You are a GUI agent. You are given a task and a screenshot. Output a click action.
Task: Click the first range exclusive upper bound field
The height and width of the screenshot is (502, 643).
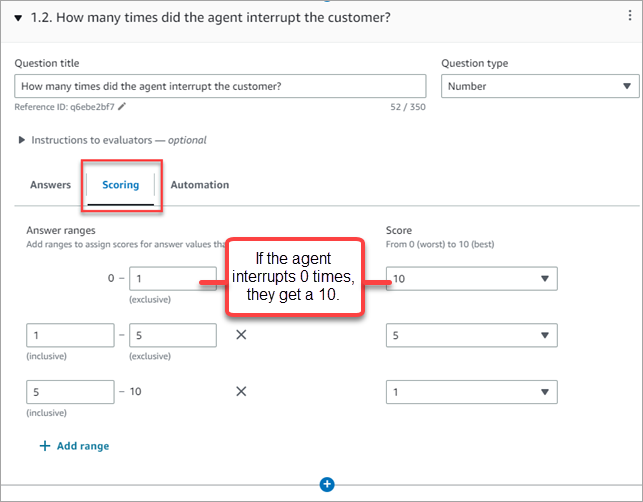pyautogui.click(x=172, y=280)
